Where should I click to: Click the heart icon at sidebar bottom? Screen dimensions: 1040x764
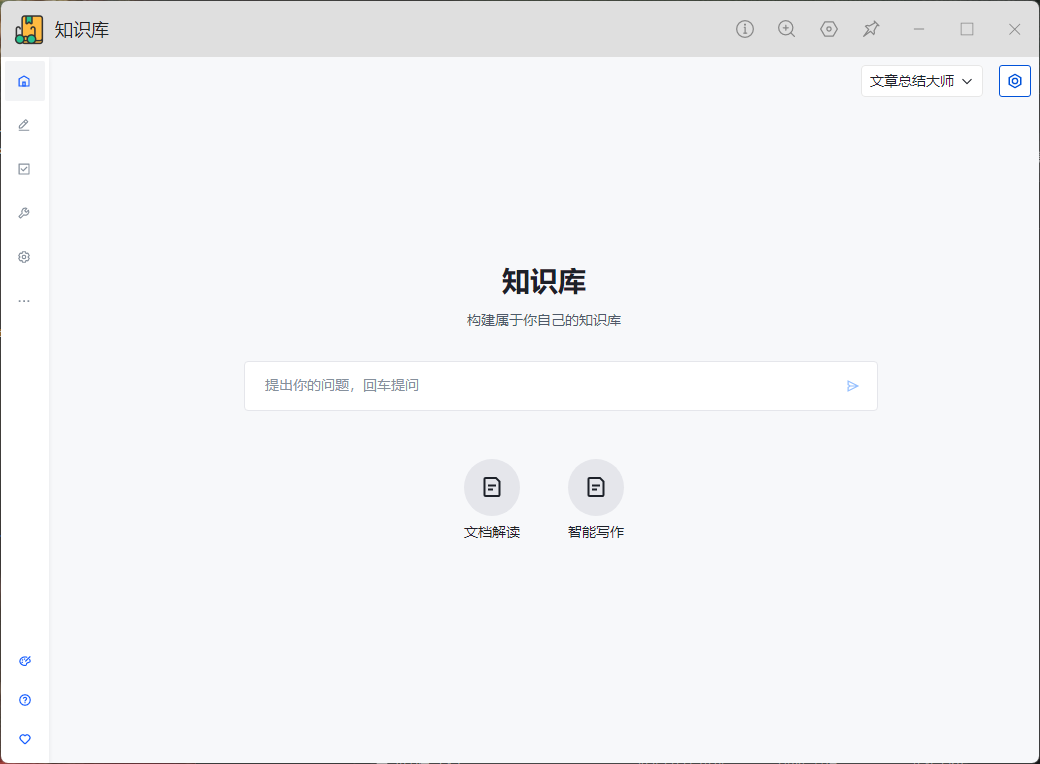pos(25,739)
